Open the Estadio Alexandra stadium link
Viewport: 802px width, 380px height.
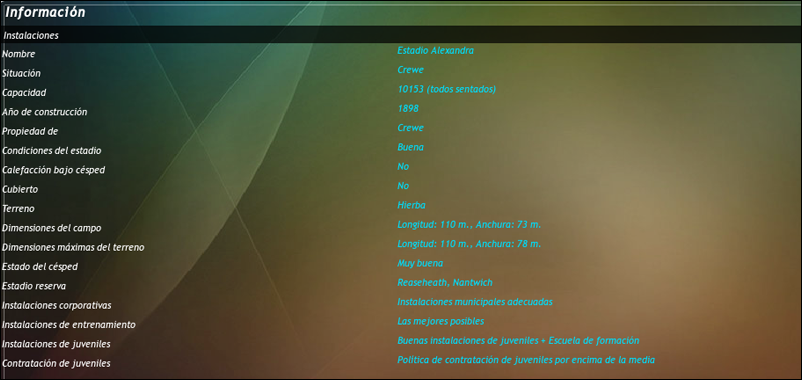435,51
